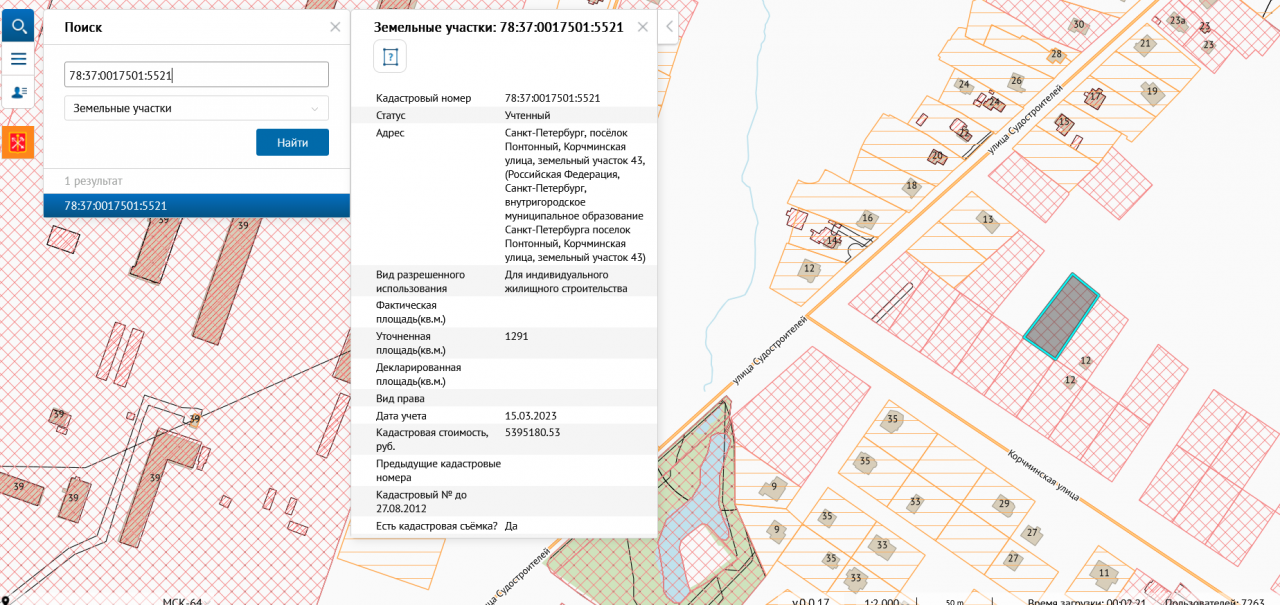Click the address text starting 'Санкт-Петербург, посёлок'

[x=575, y=195]
